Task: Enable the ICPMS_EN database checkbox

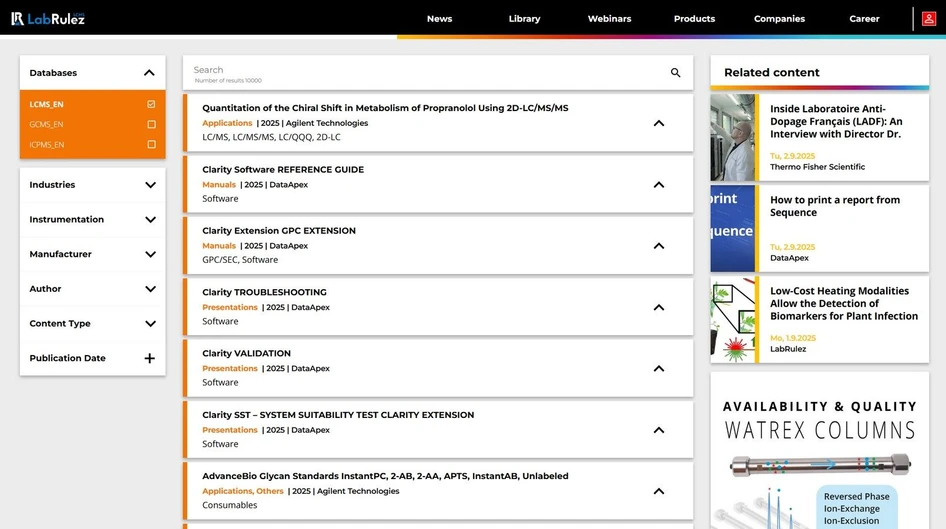Action: [x=151, y=144]
